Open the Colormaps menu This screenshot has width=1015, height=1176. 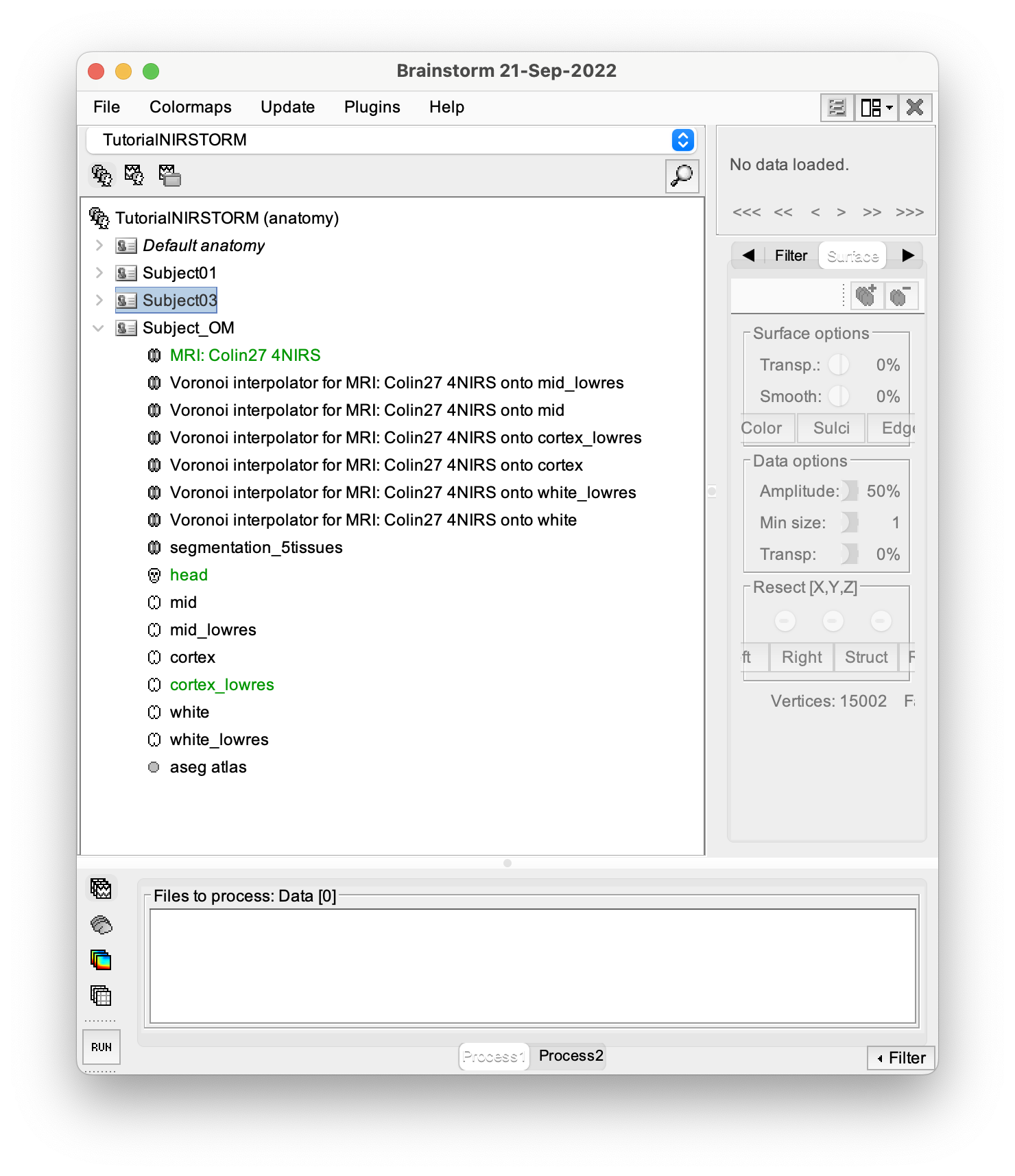(191, 107)
